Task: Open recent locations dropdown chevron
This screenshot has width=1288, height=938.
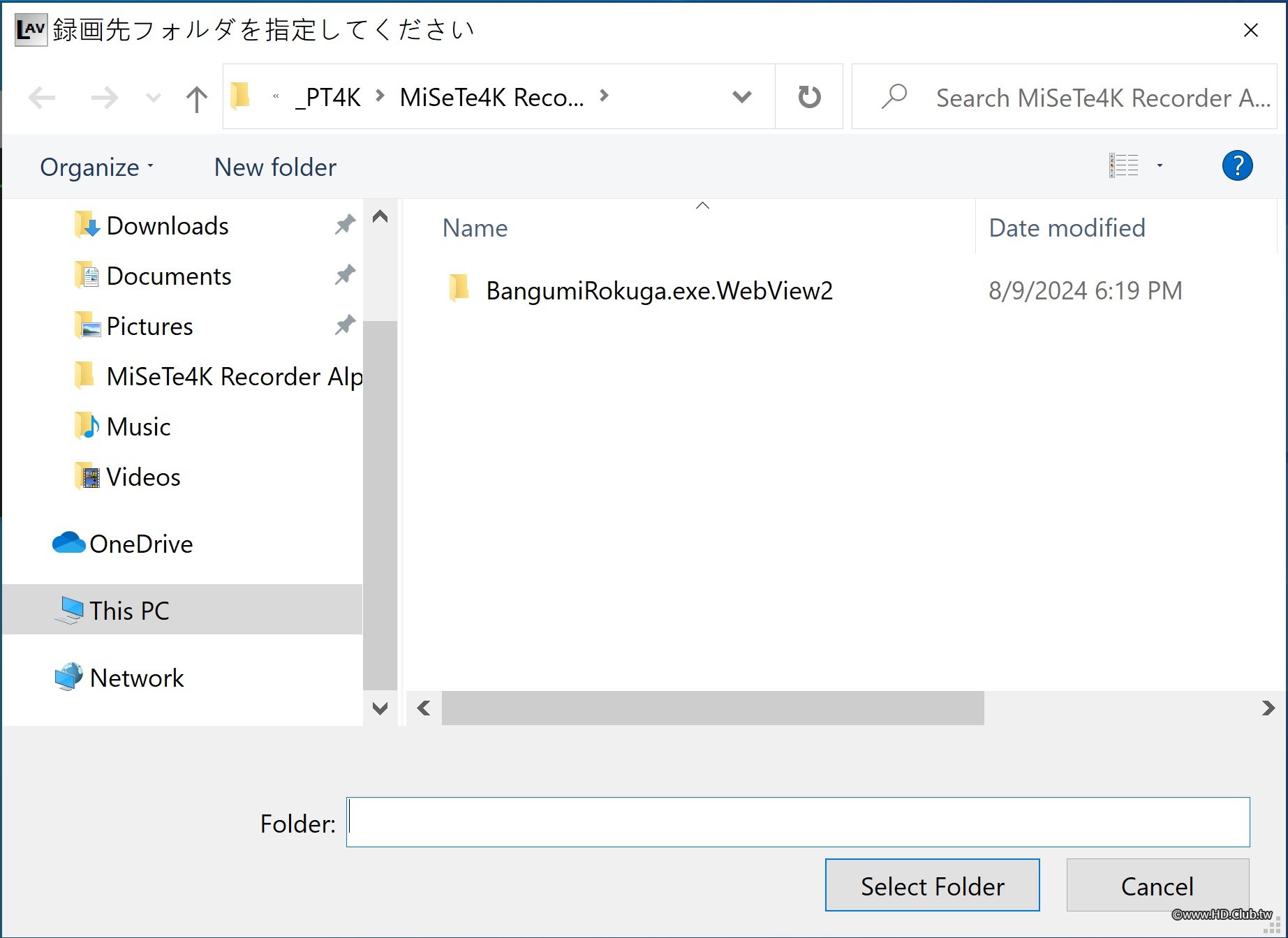Action: coord(154,98)
